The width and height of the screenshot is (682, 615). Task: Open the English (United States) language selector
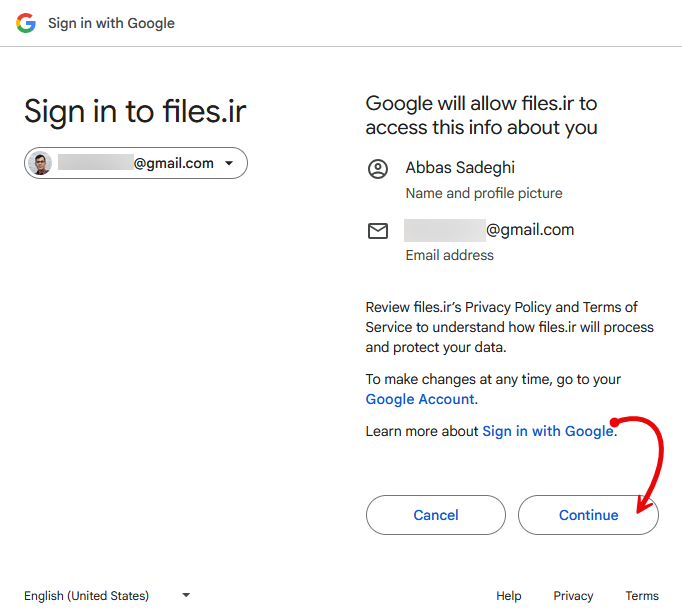point(87,595)
